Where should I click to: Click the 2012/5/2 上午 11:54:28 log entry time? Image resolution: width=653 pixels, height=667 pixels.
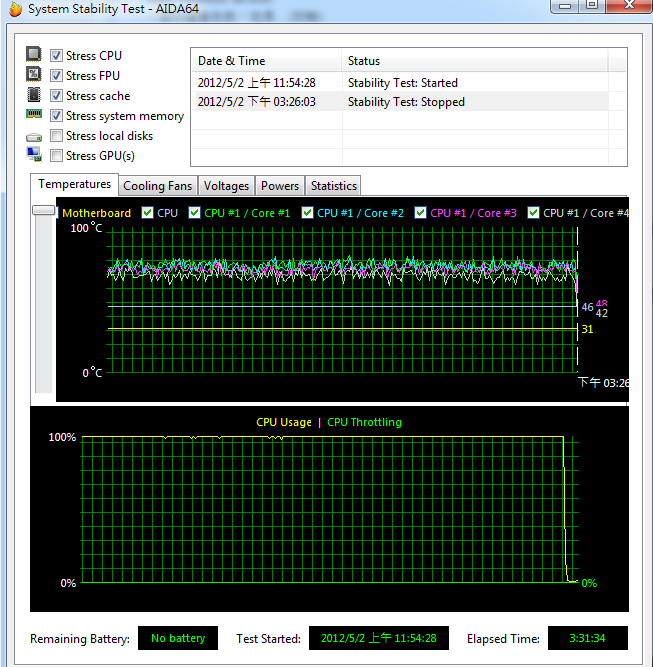coord(257,83)
